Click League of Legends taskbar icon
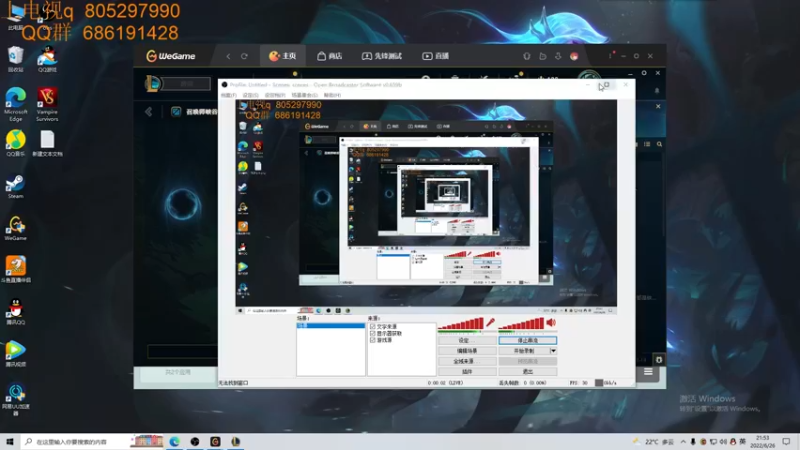Screen dimensions: 800x450 (x=235, y=441)
